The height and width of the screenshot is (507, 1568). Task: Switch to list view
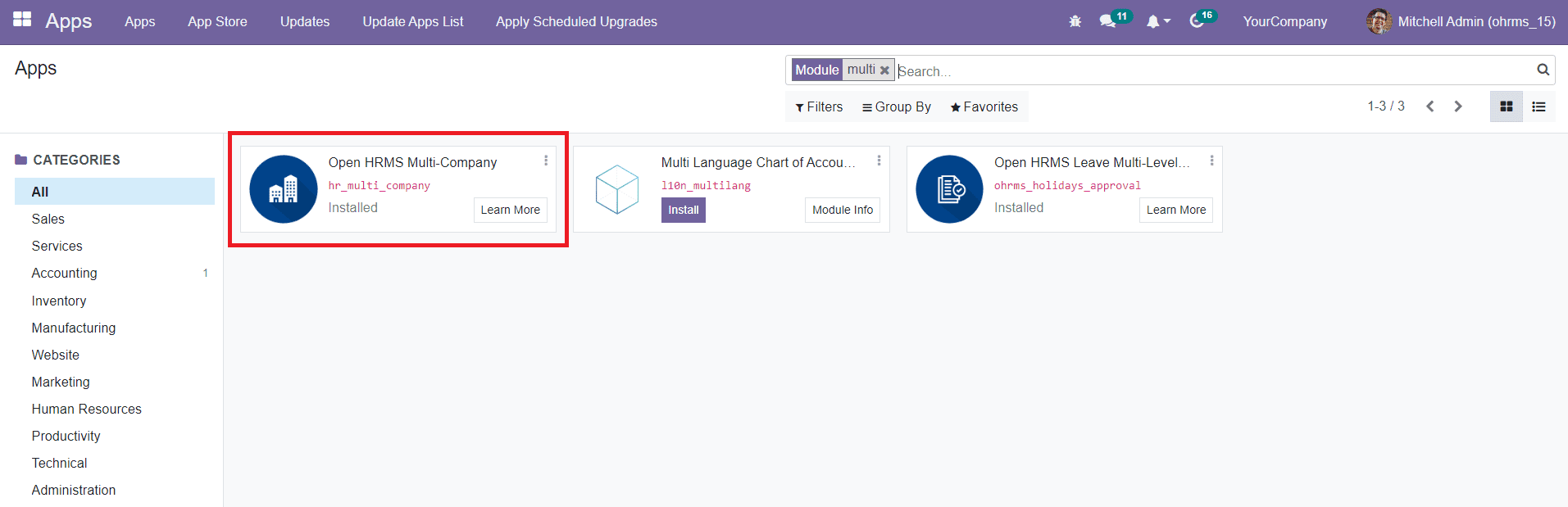point(1539,106)
